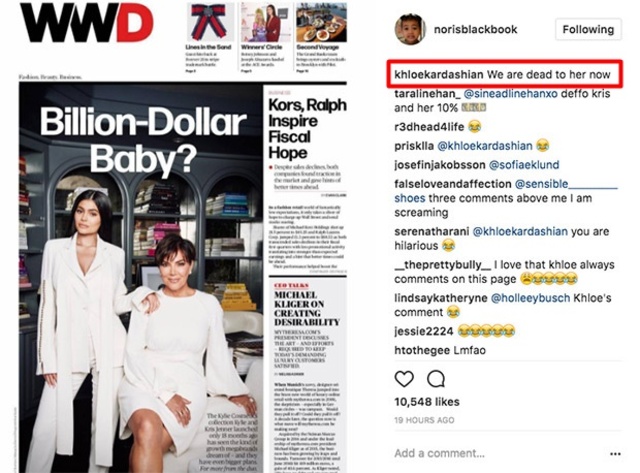
Task: Open the 19 hours ago timestamp
Action: (424, 420)
